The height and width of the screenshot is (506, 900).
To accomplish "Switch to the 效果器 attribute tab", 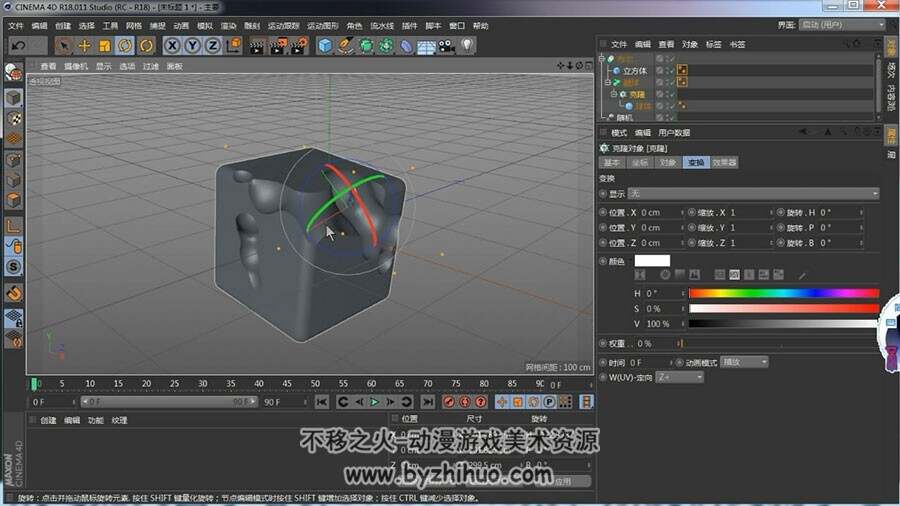I will (x=724, y=162).
